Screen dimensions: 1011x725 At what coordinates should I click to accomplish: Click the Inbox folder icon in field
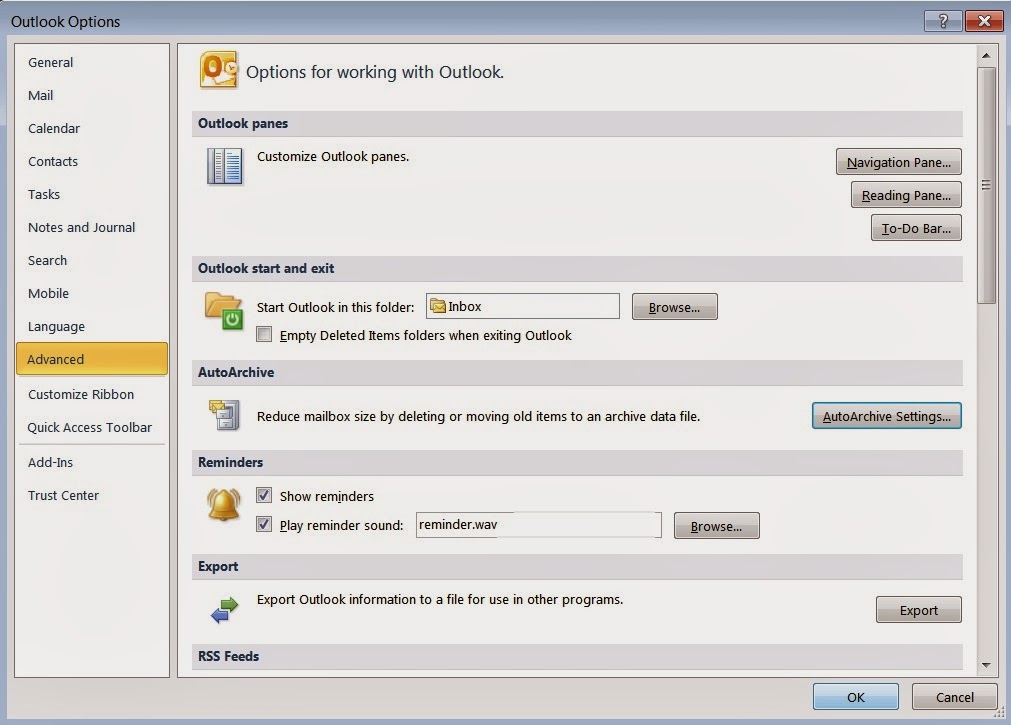pos(438,306)
